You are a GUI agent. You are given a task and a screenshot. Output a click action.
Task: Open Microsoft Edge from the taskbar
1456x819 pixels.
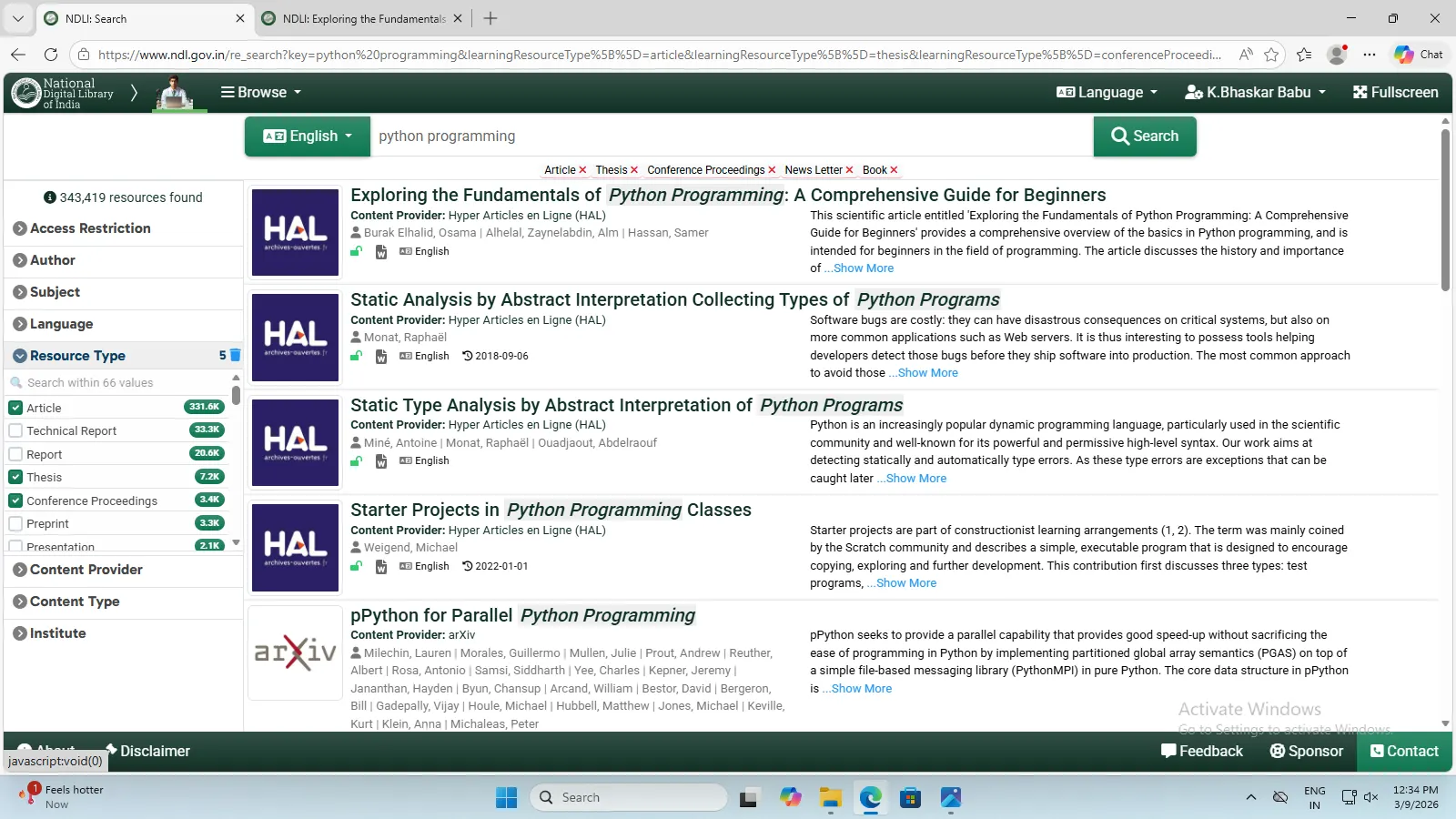click(871, 798)
